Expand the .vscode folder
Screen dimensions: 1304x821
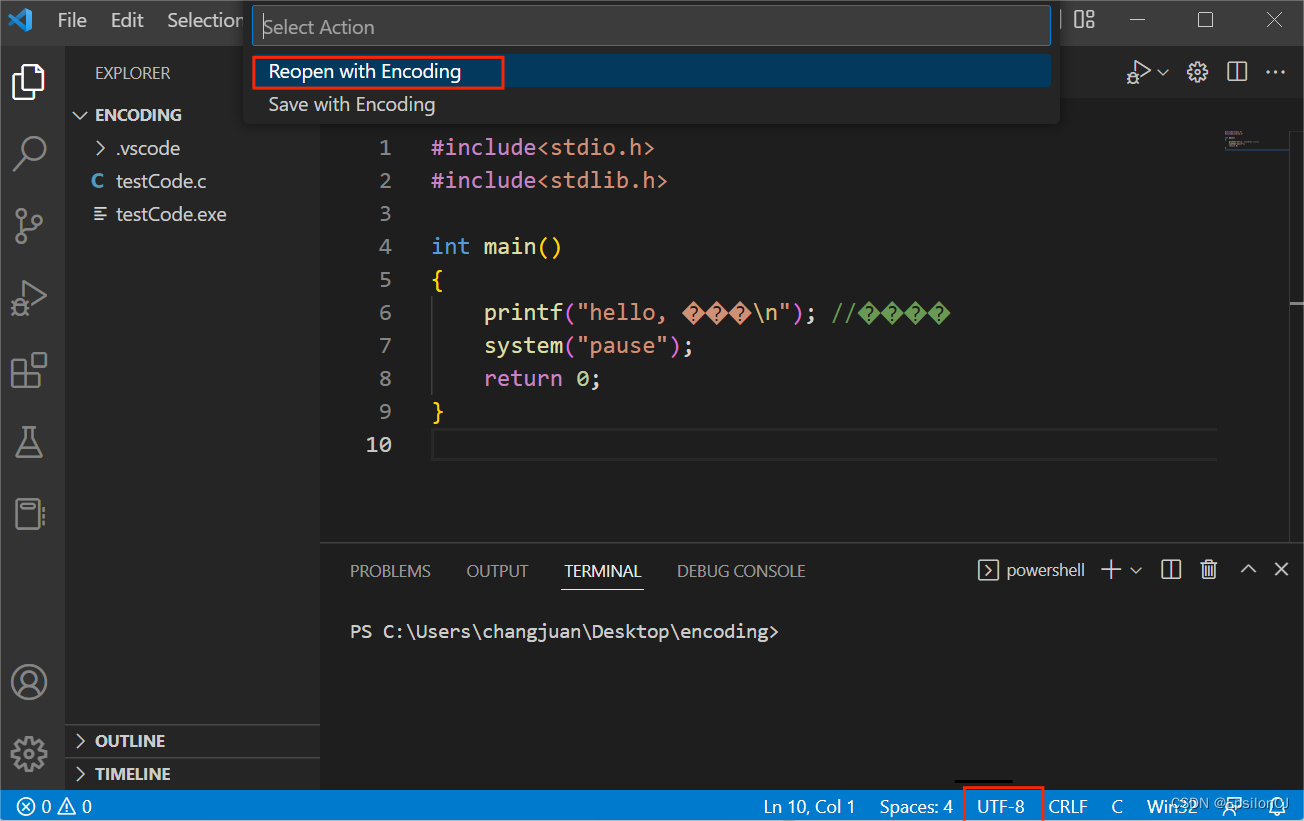[x=193, y=148]
